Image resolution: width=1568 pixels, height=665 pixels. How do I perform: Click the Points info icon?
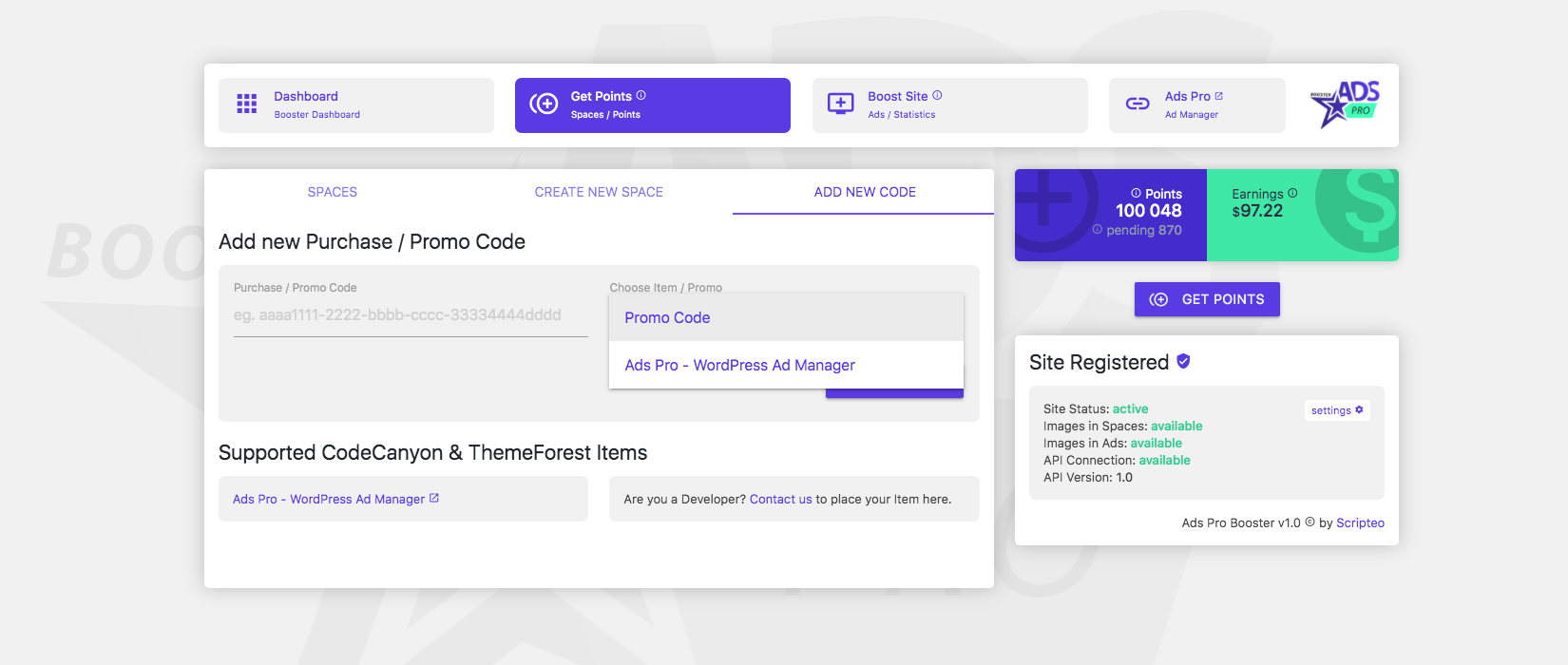(1138, 192)
